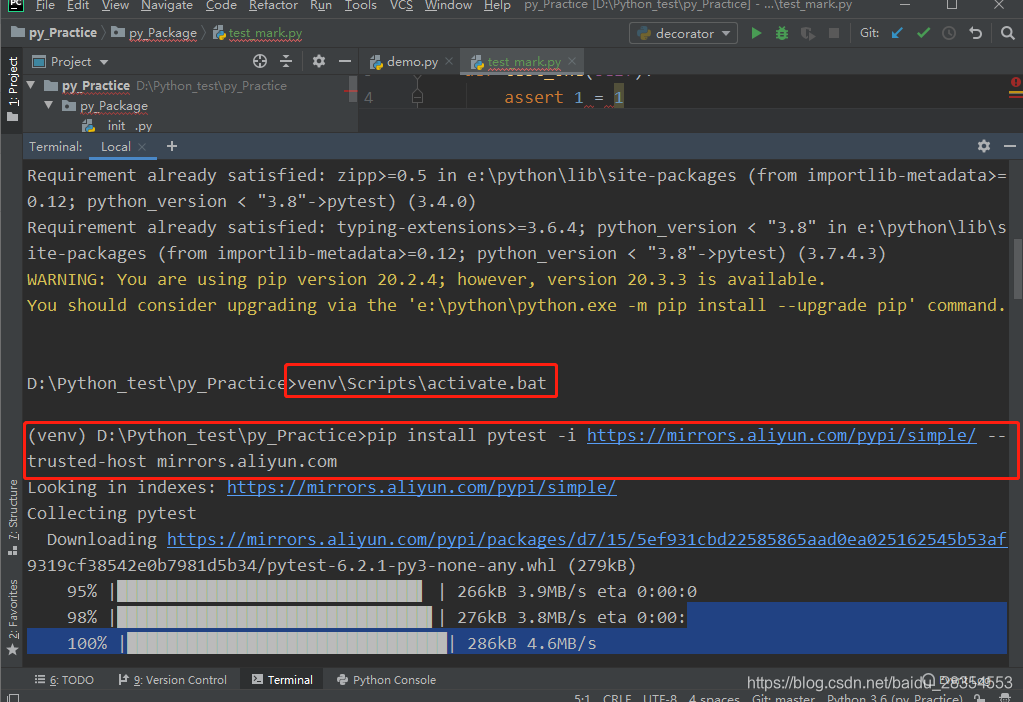Pull changes with the blue Git update arrow
The height and width of the screenshot is (702, 1023).
point(896,33)
